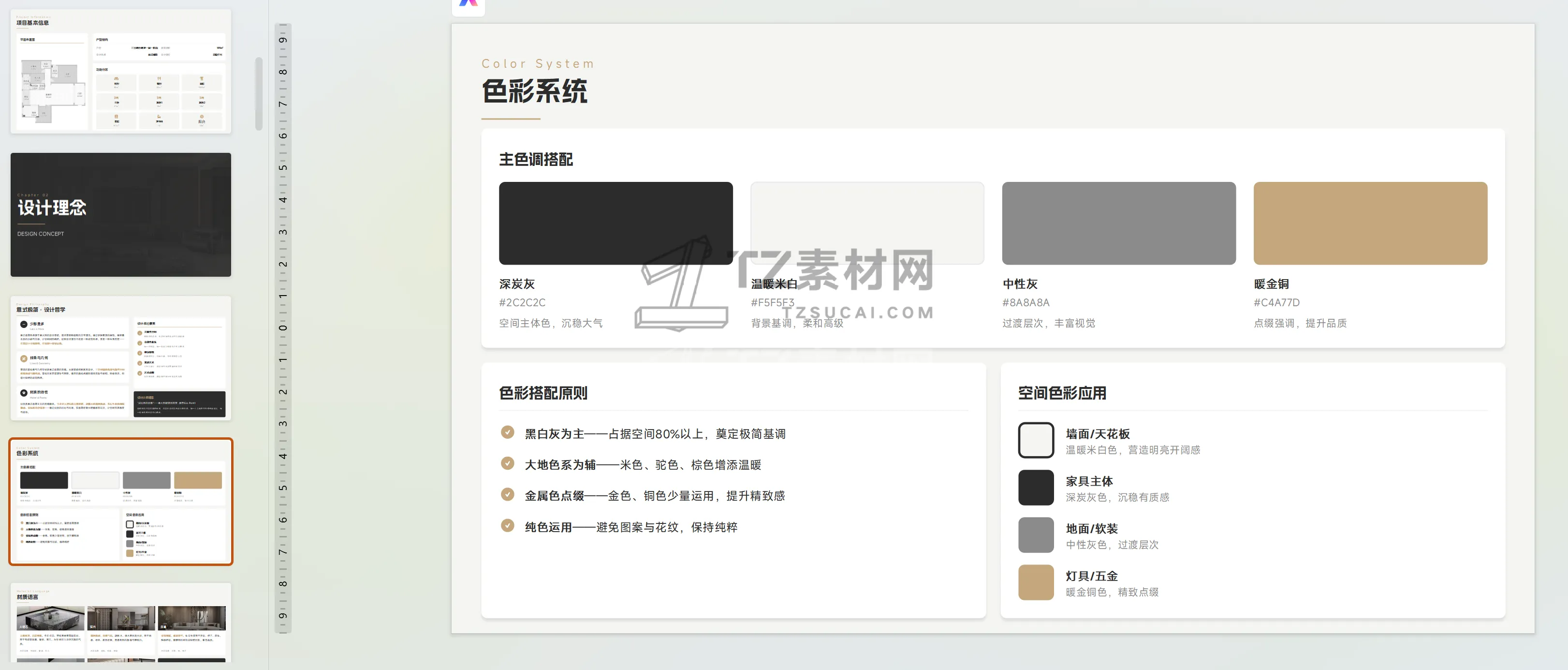Select the 墙面/天花板 white square icon

(1035, 440)
